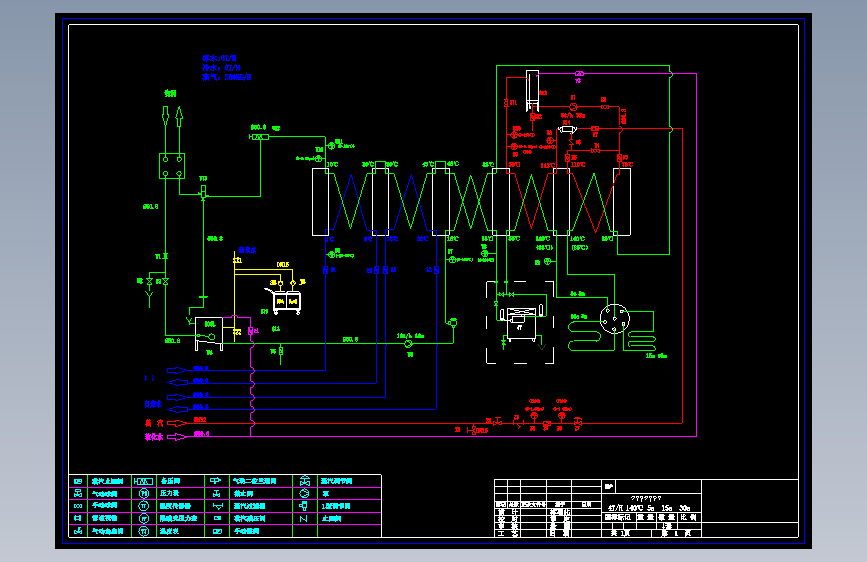Select the green upward arrow at top left
This screenshot has width=867, height=562.
point(179,116)
